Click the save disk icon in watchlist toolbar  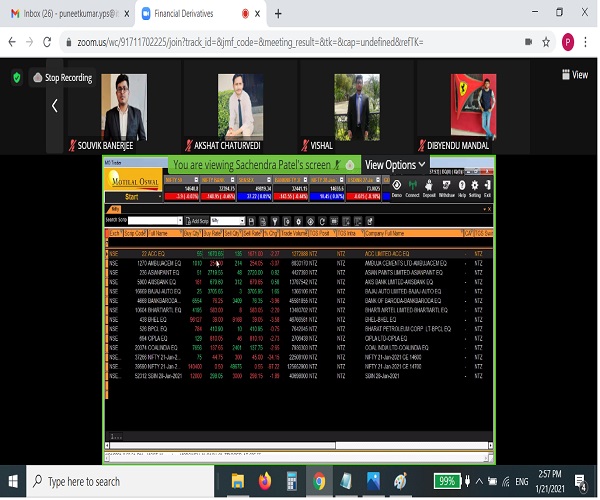[x=251, y=221]
